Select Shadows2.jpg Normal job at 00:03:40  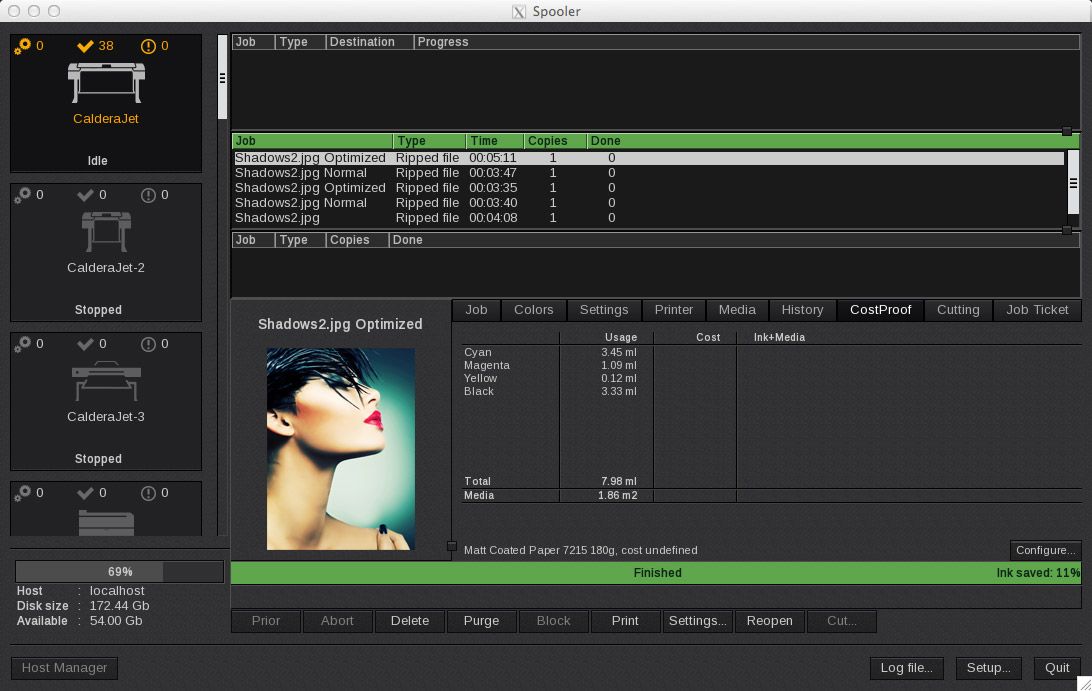point(649,203)
